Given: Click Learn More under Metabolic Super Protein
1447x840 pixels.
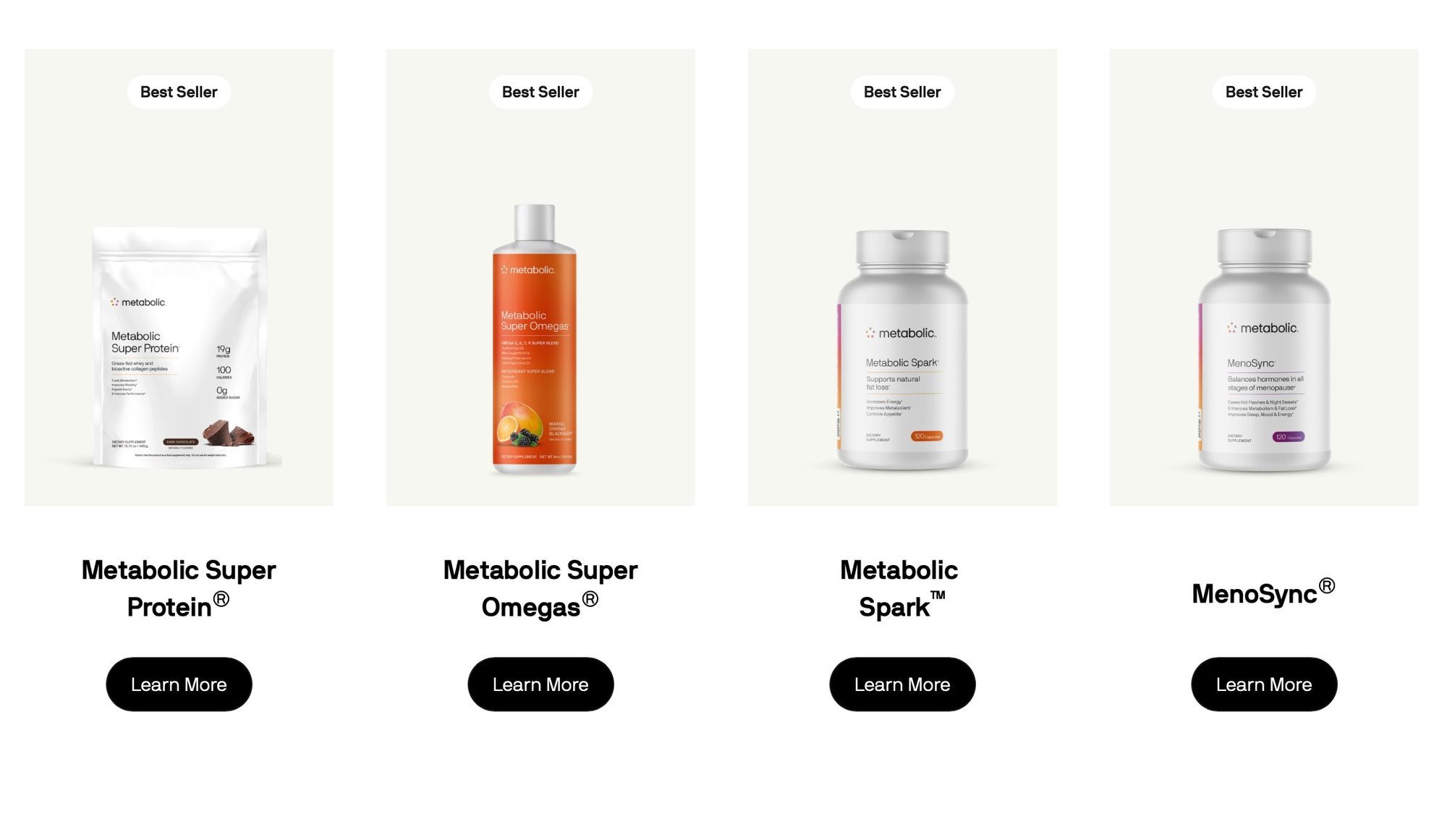Looking at the screenshot, I should click(x=179, y=684).
